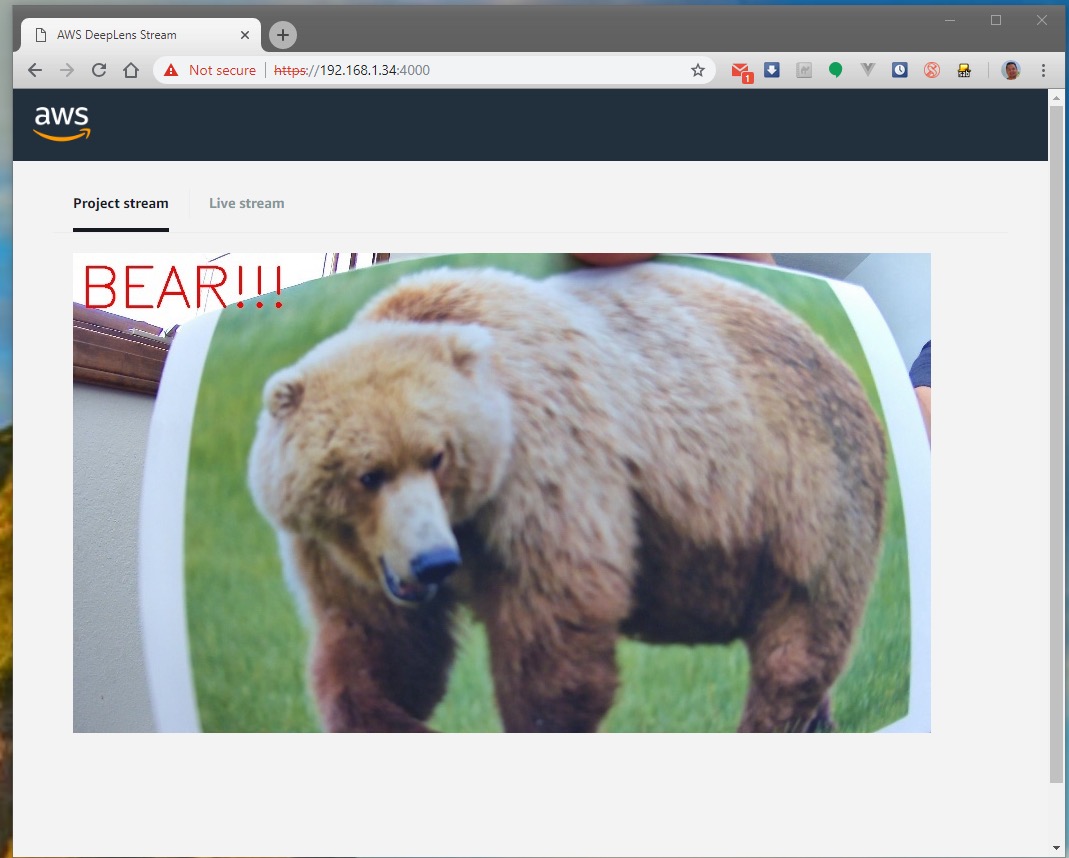Screen dimensions: 1069x858
Task: Click the Not secure warning indicator
Action: [x=209, y=70]
